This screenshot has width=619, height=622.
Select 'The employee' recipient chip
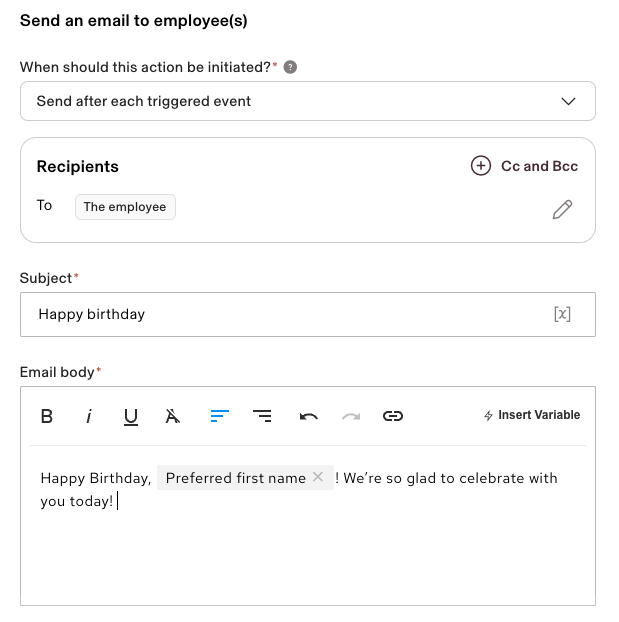(125, 207)
